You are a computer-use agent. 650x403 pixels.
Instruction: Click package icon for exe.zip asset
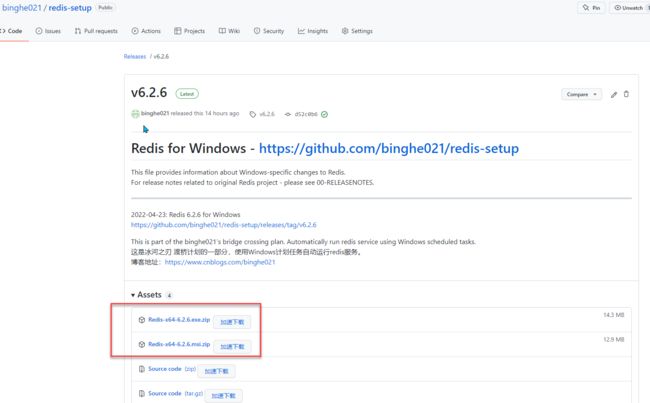click(x=142, y=320)
